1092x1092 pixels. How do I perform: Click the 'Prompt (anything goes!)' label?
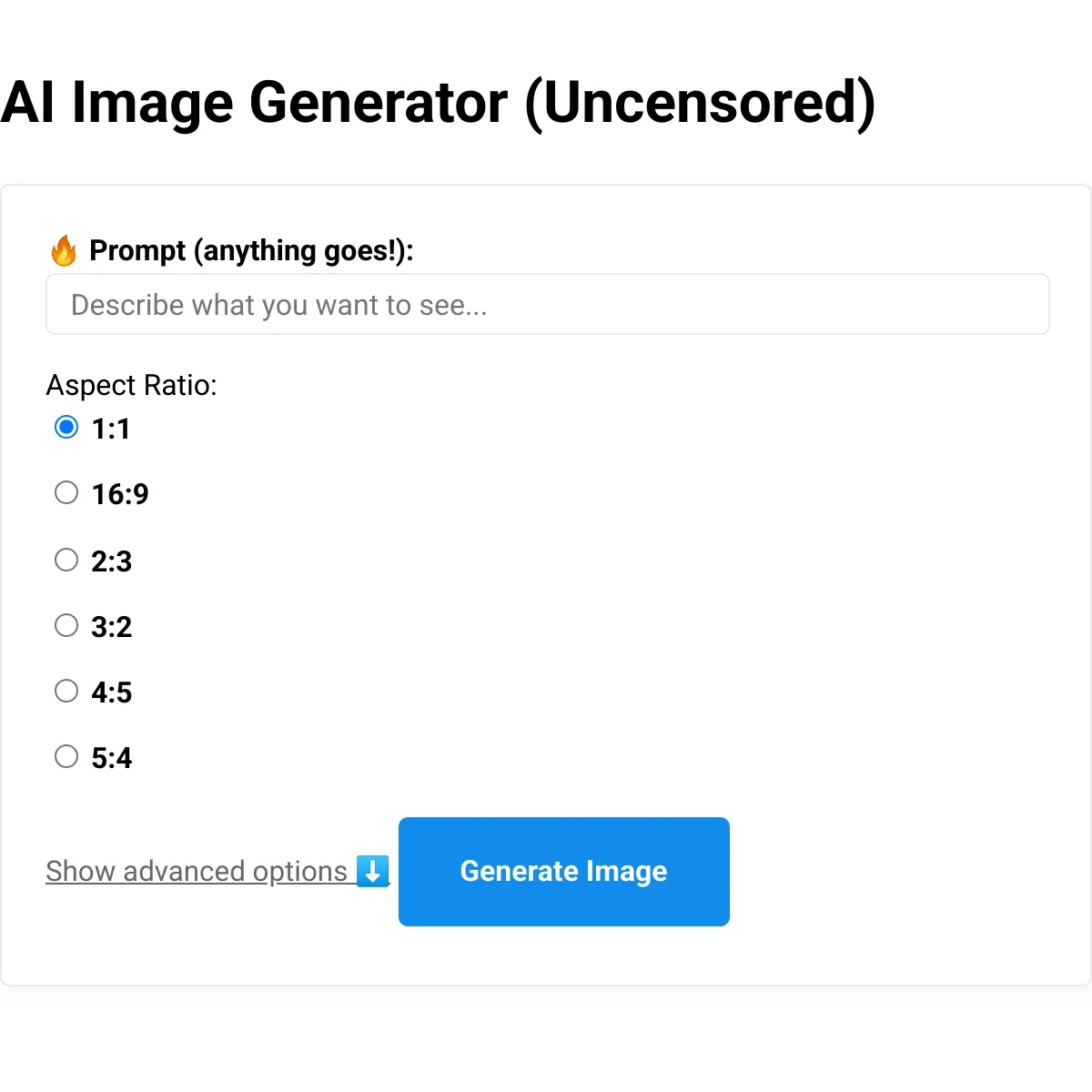pyautogui.click(x=251, y=250)
